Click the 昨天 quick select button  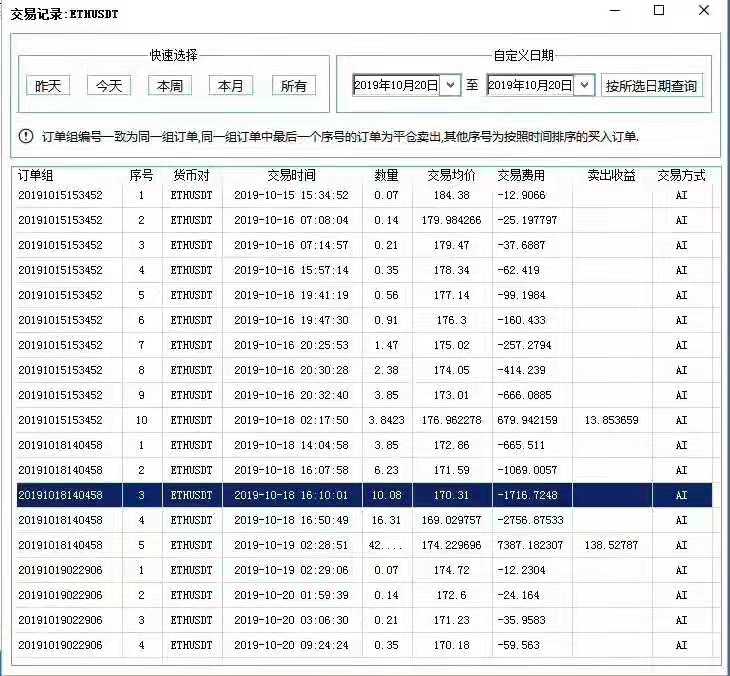tap(48, 86)
